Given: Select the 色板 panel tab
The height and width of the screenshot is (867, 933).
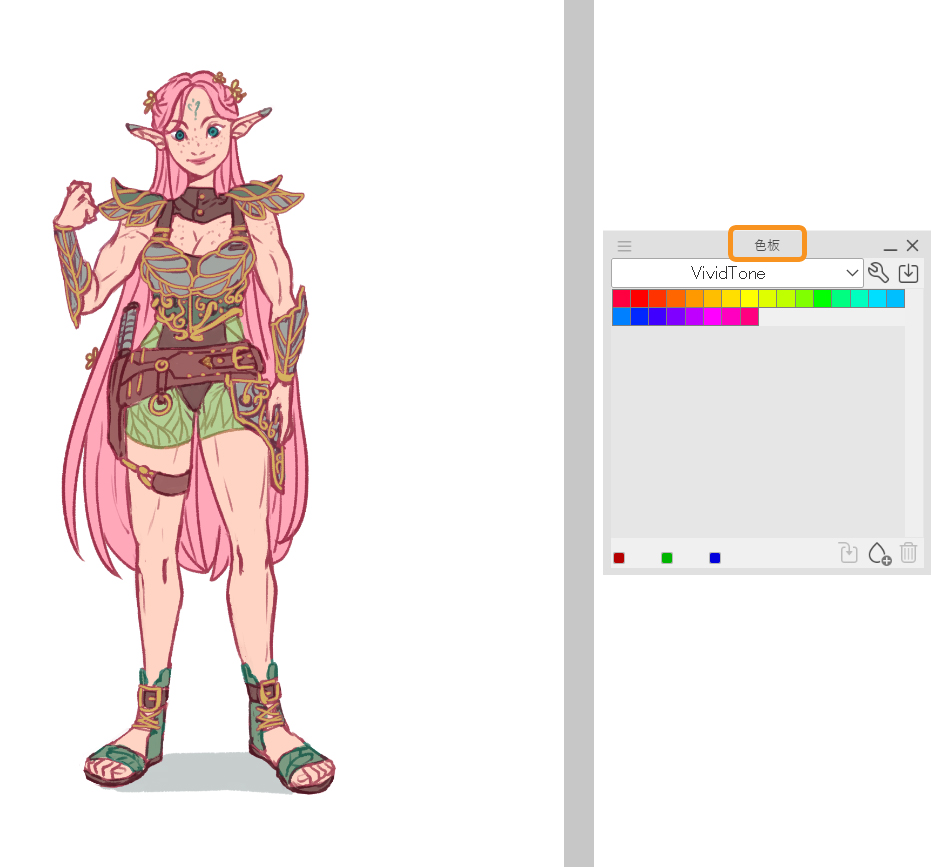Looking at the screenshot, I should 767,245.
